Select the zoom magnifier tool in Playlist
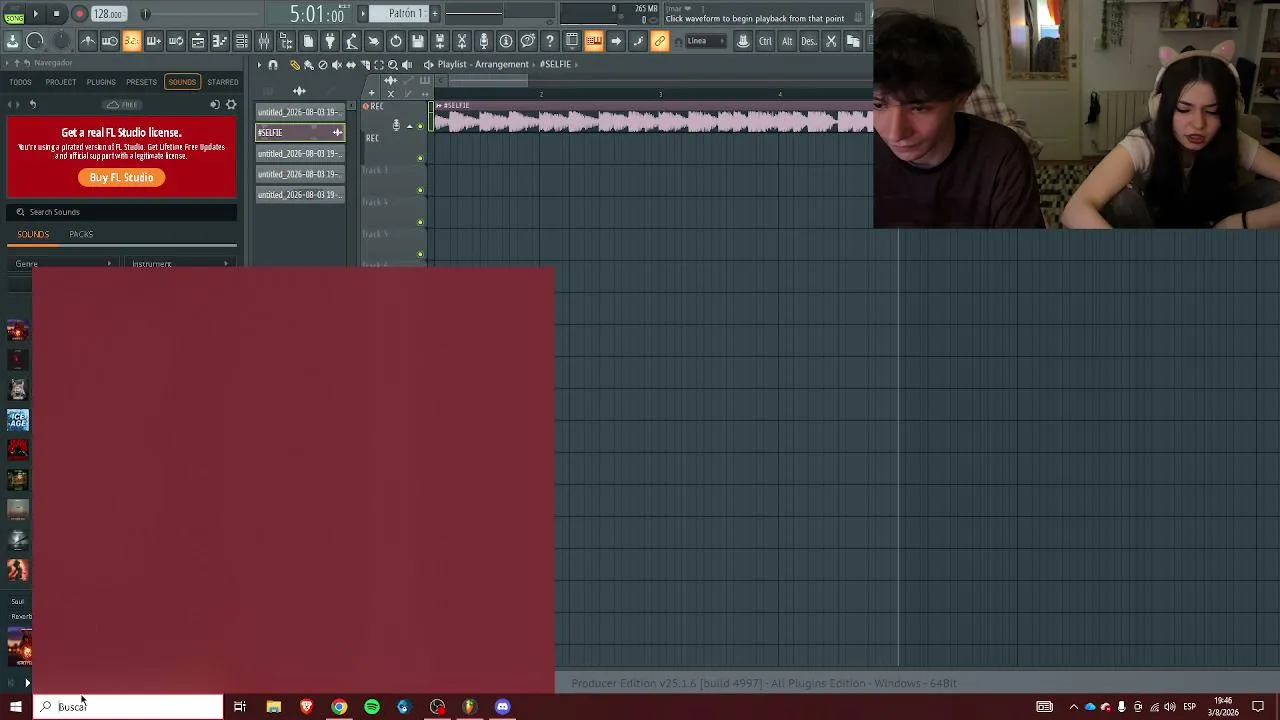The width and height of the screenshot is (1280, 720). pos(392,65)
